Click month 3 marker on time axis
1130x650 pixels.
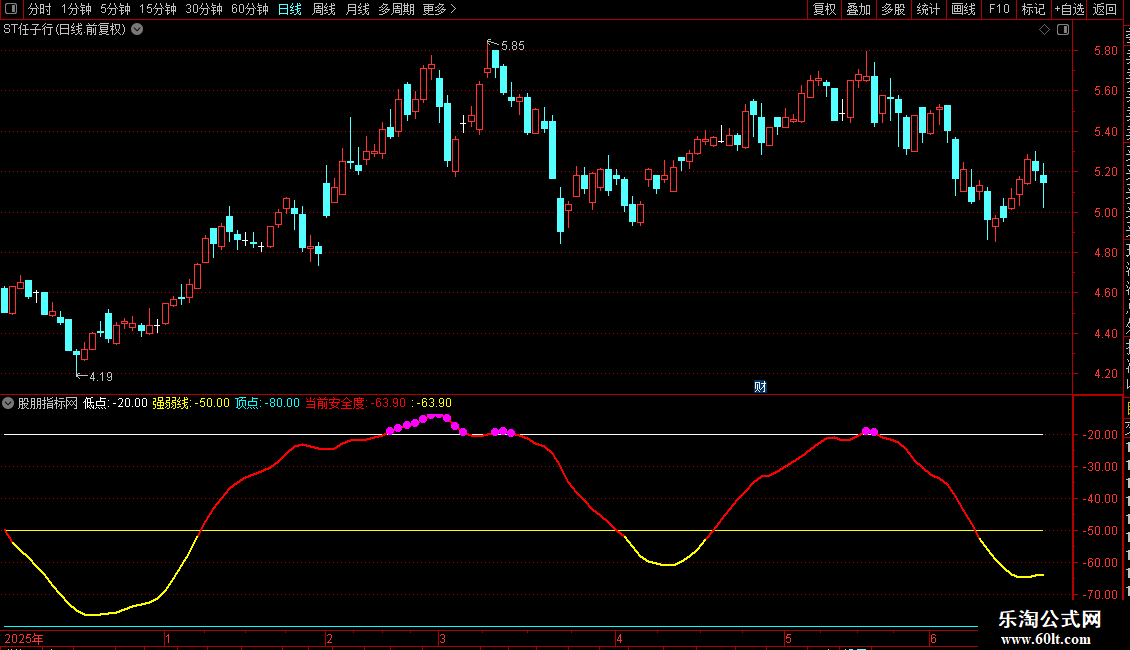coord(442,638)
